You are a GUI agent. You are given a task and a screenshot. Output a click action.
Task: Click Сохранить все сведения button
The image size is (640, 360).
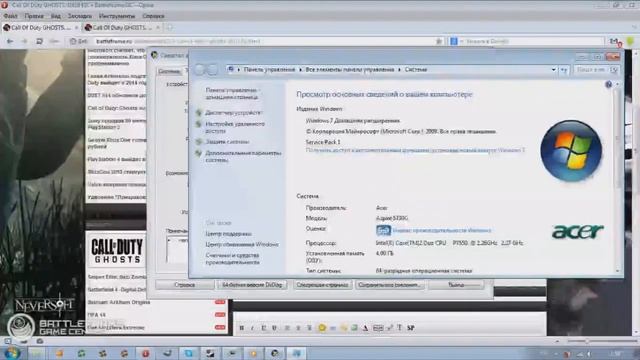(x=390, y=285)
